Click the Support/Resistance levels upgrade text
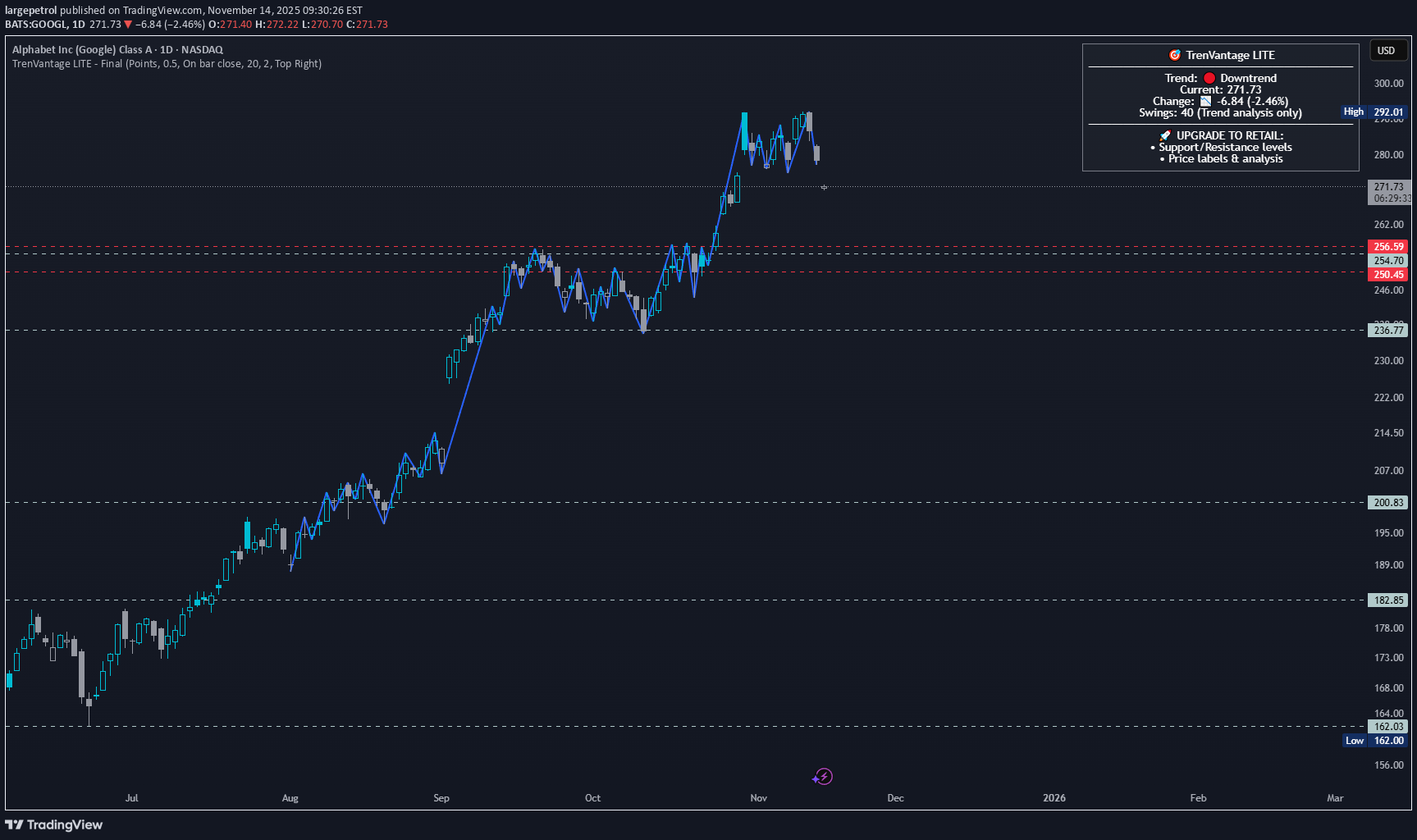The width and height of the screenshot is (1417, 840). tap(1224, 147)
